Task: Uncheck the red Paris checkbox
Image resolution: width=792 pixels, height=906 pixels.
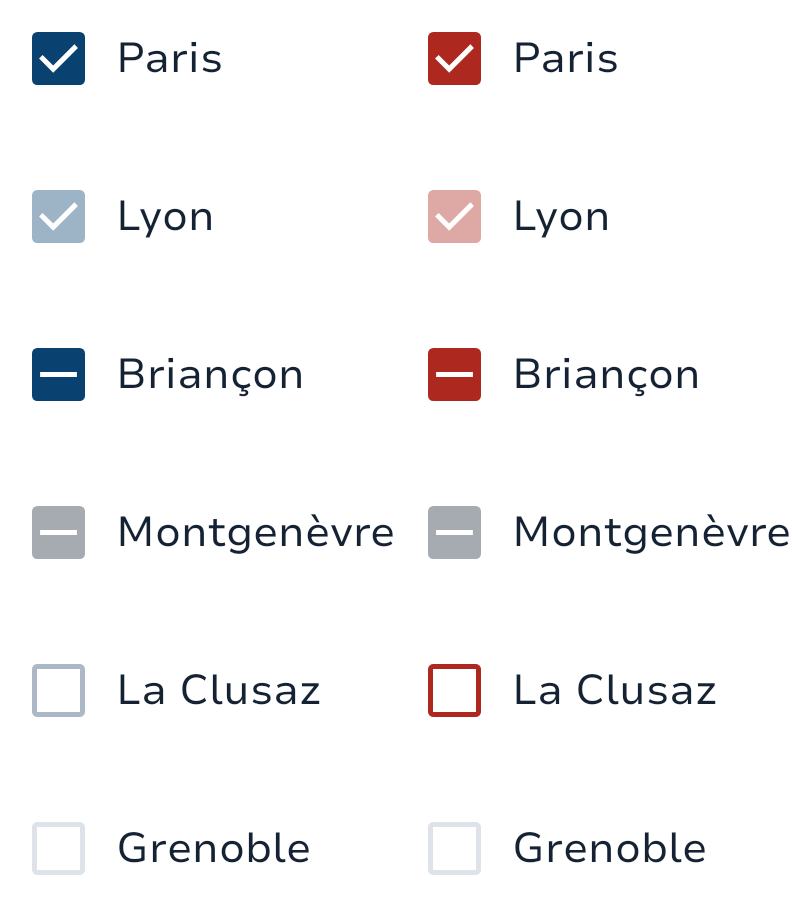Action: click(454, 59)
